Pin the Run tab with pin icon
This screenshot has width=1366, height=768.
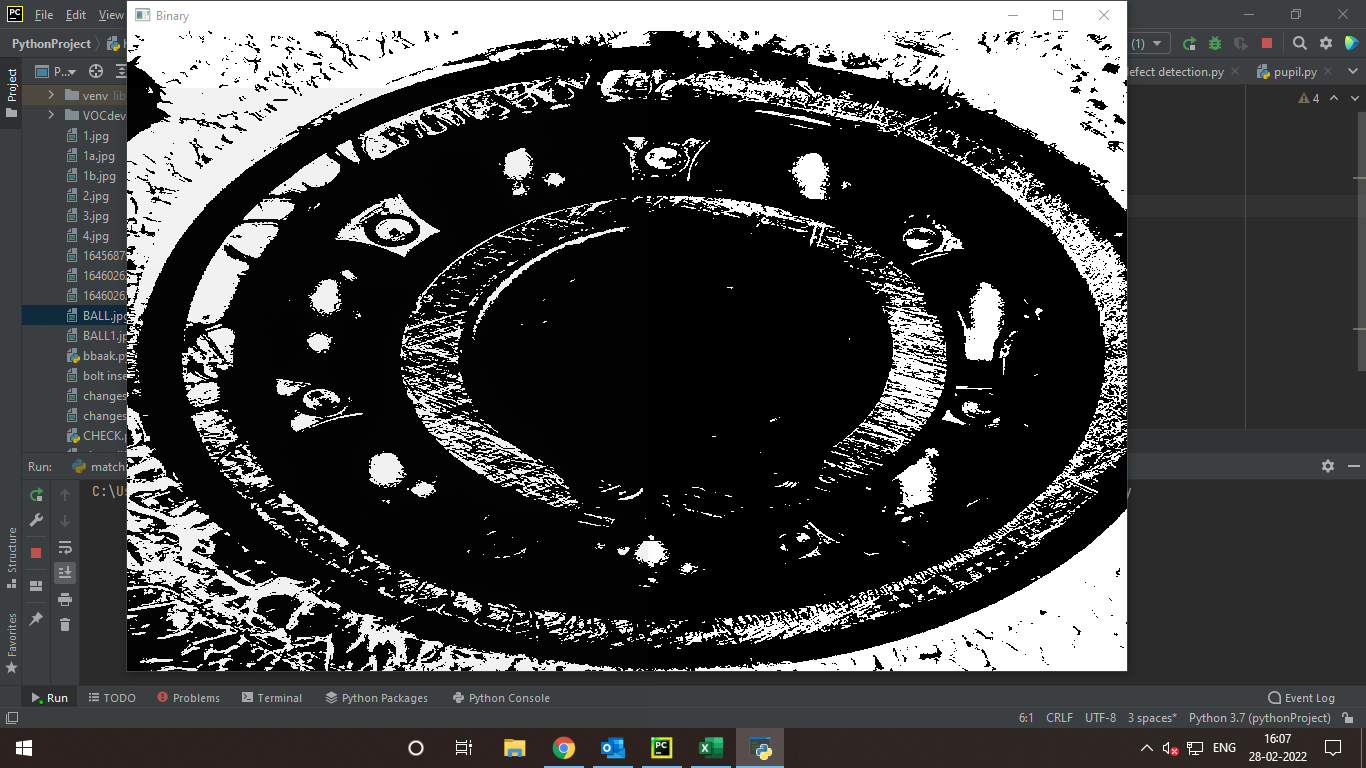pyautogui.click(x=36, y=619)
